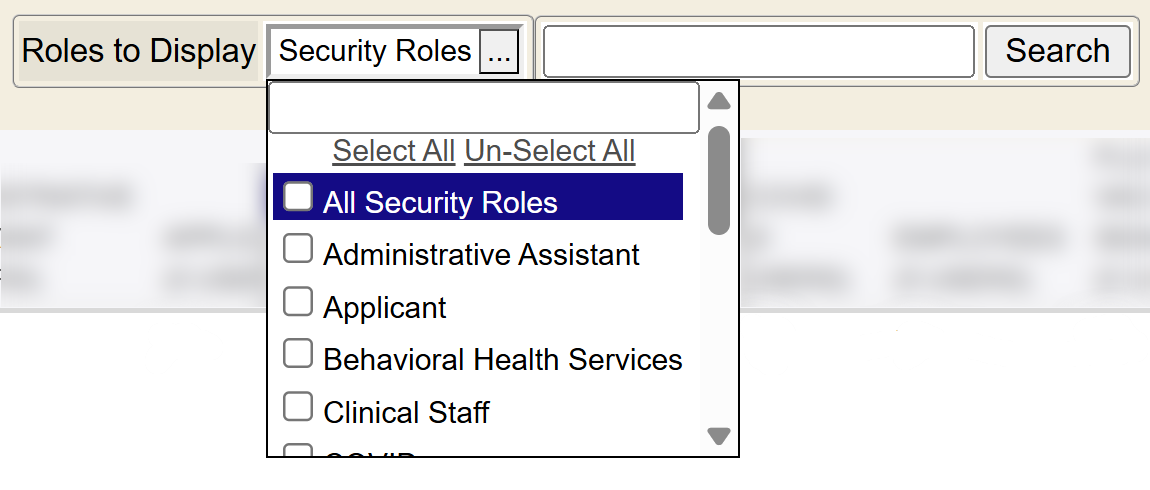1150x490 pixels.
Task: Select the Behavioral Health Services list entry
Action: [x=502, y=360]
